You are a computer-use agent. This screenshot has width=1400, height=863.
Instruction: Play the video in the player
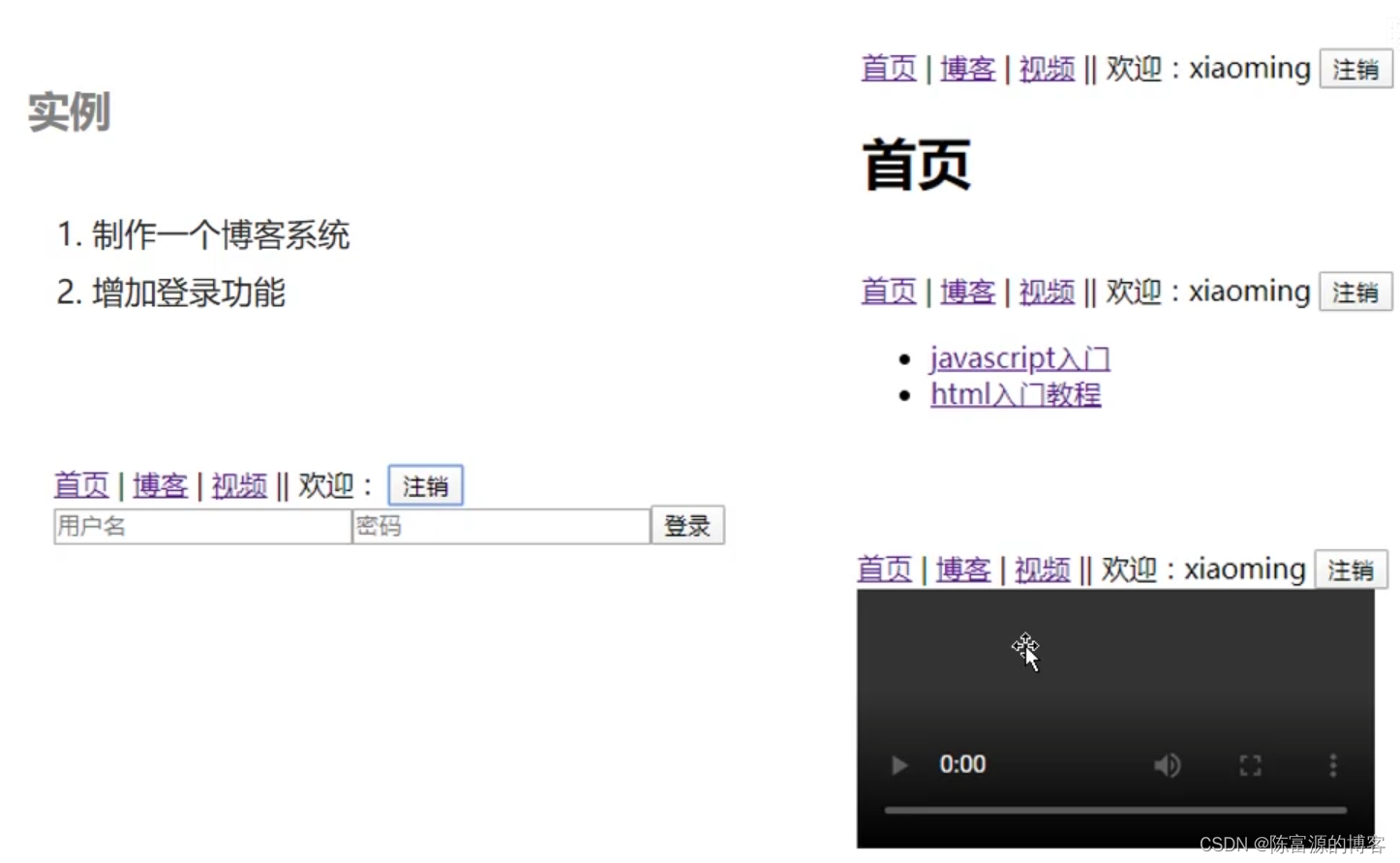[x=899, y=765]
